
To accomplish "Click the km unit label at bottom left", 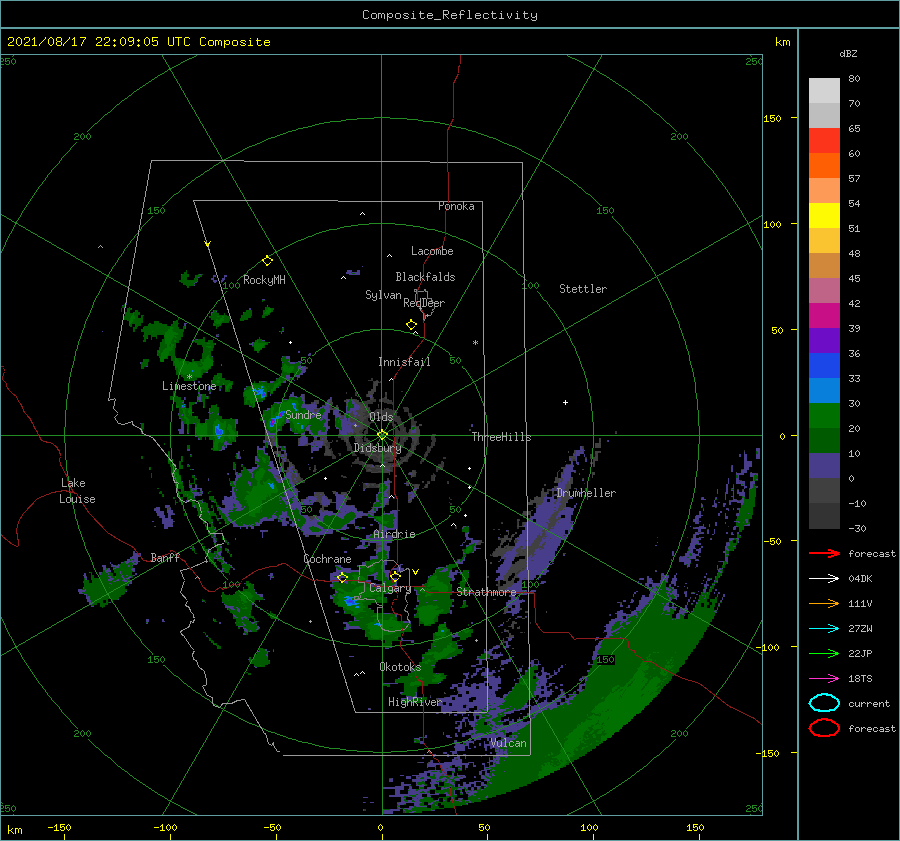I will pos(14,830).
